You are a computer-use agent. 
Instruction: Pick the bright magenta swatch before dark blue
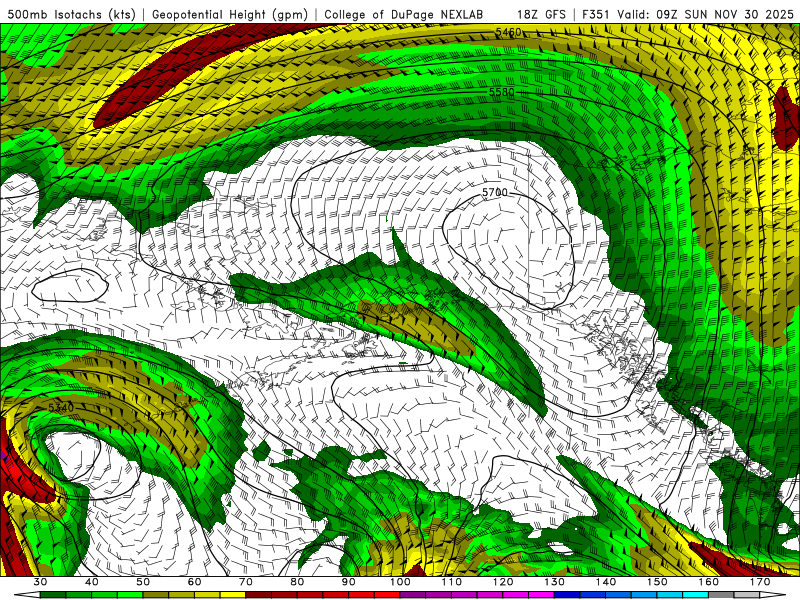pos(541,595)
